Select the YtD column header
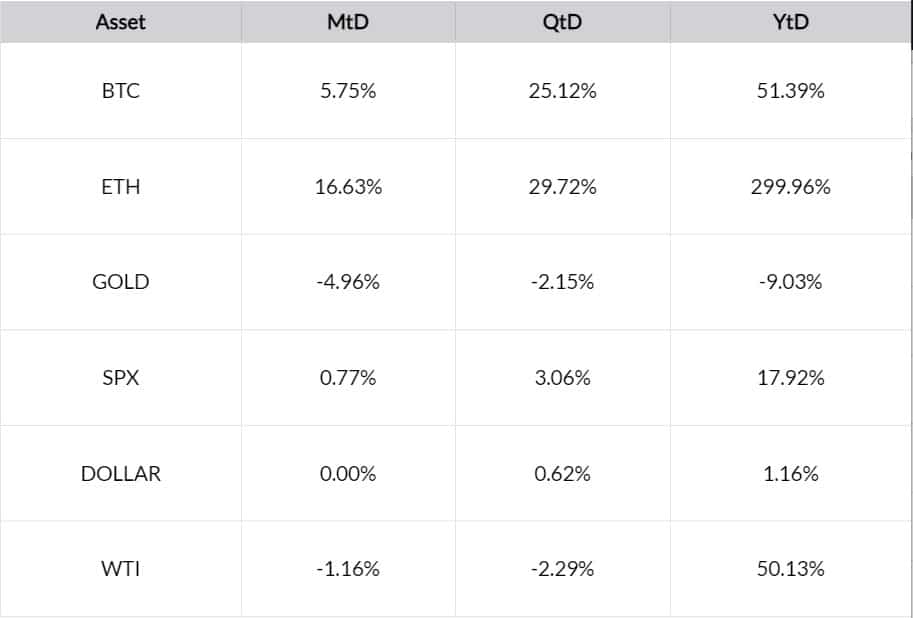Viewport: 913px width, 618px height. coord(790,22)
